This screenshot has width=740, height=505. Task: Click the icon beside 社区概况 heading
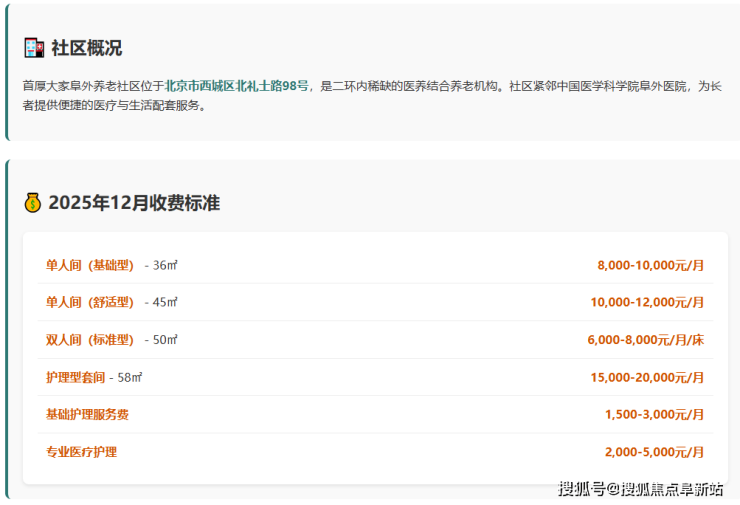click(x=33, y=48)
